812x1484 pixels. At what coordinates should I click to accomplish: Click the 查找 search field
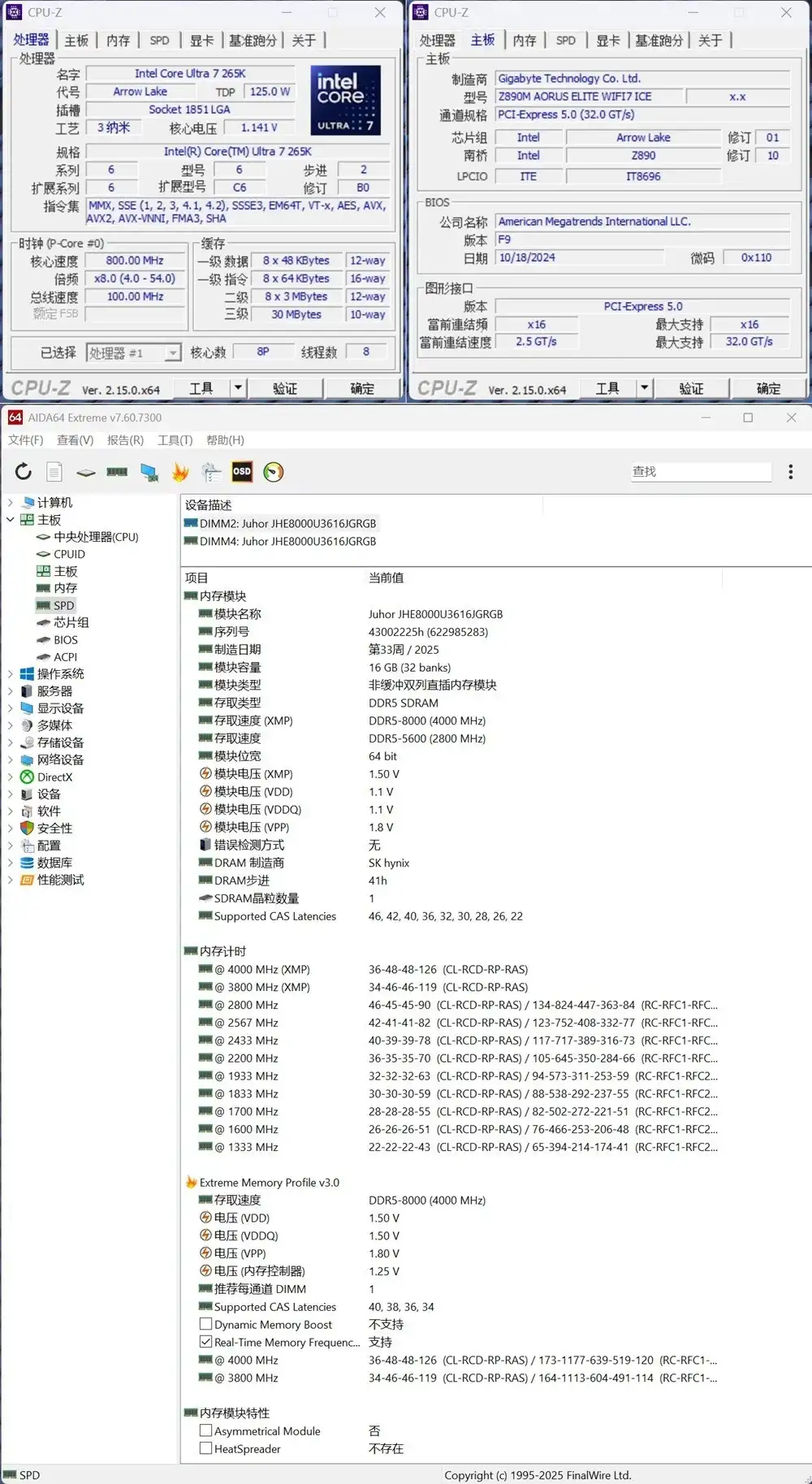(700, 472)
